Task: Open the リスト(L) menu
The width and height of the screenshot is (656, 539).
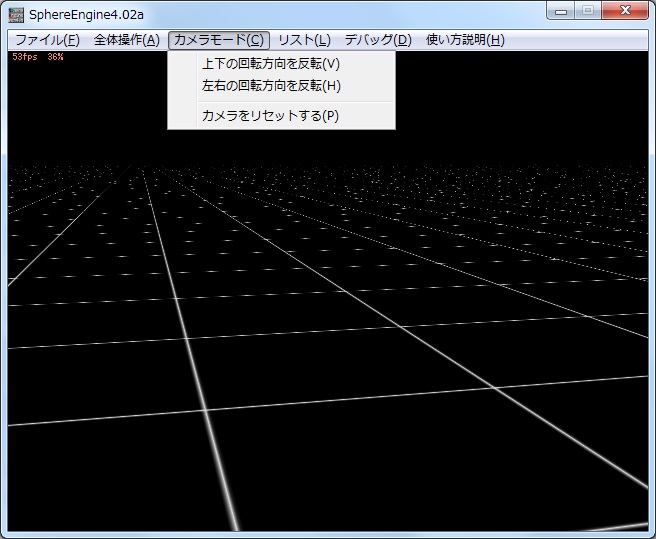Action: [304, 40]
